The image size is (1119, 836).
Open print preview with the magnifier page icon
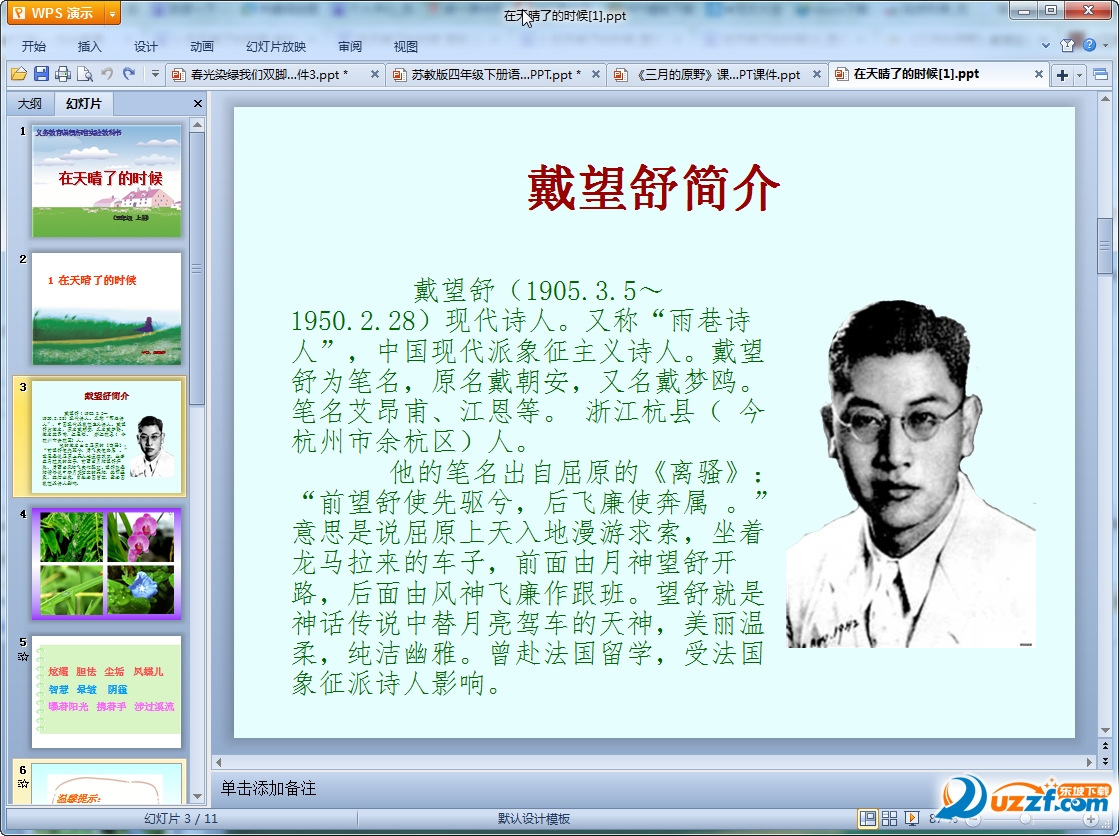pyautogui.click(x=85, y=74)
